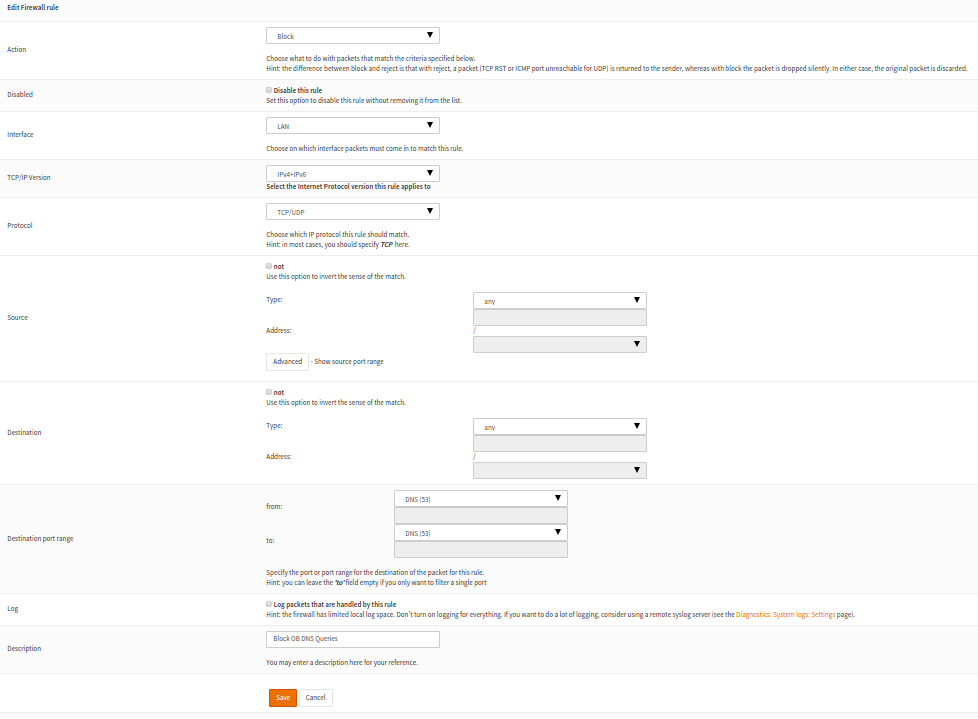Open the TCP/IP Version selector
The height and width of the screenshot is (719, 978).
coord(352,172)
